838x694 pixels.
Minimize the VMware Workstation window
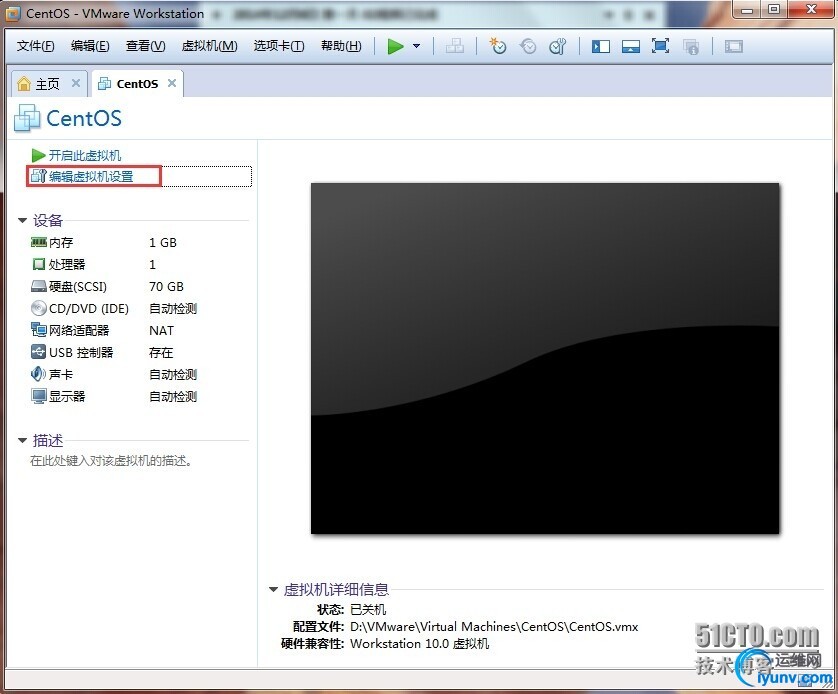747,9
